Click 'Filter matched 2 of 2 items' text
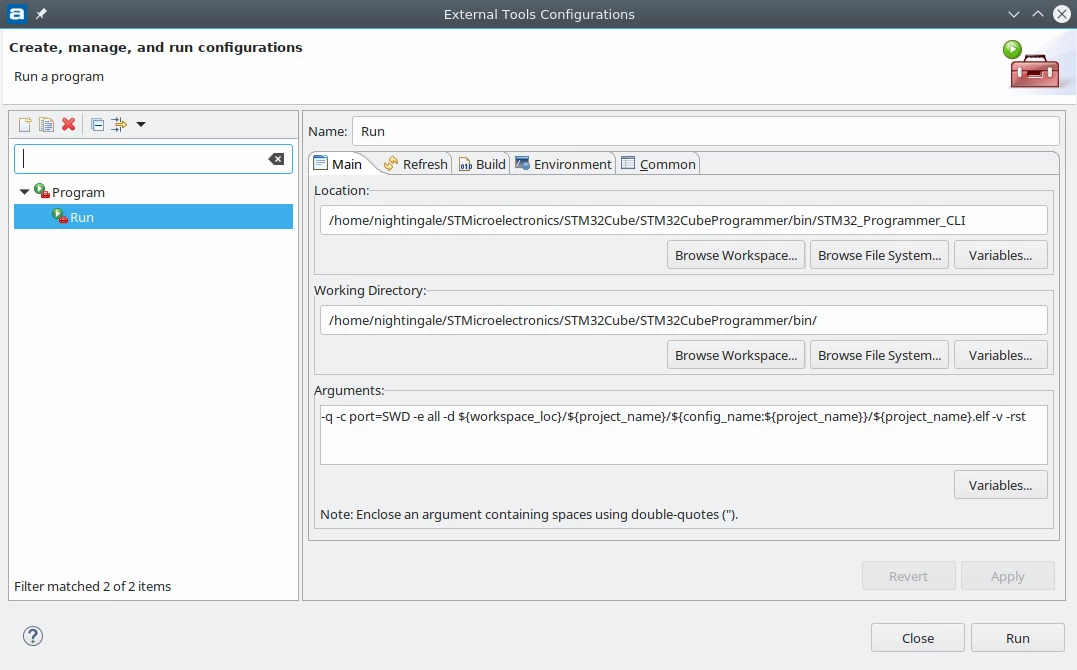The image size is (1077, 670). (x=93, y=586)
